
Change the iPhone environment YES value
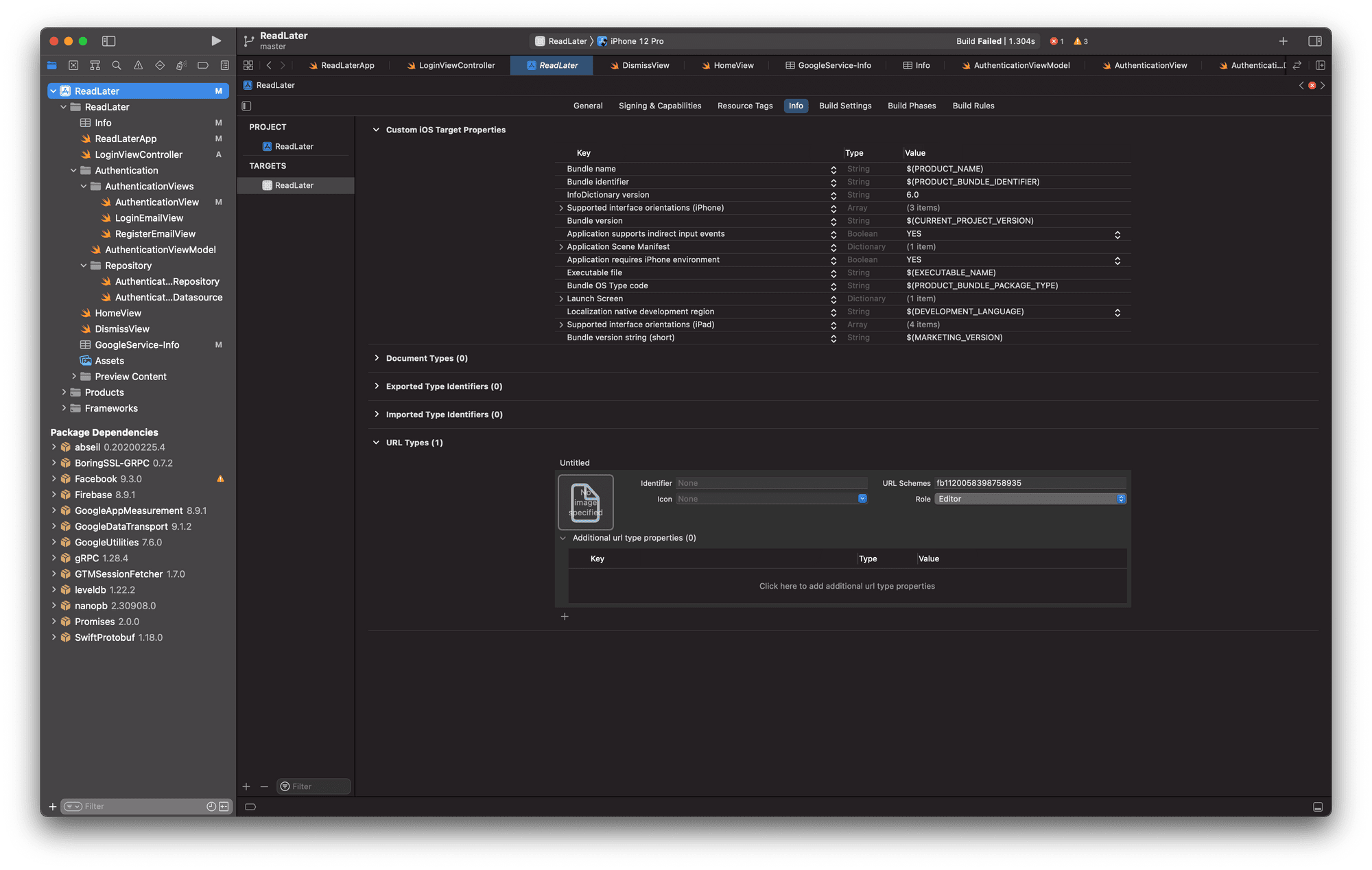tap(1117, 260)
